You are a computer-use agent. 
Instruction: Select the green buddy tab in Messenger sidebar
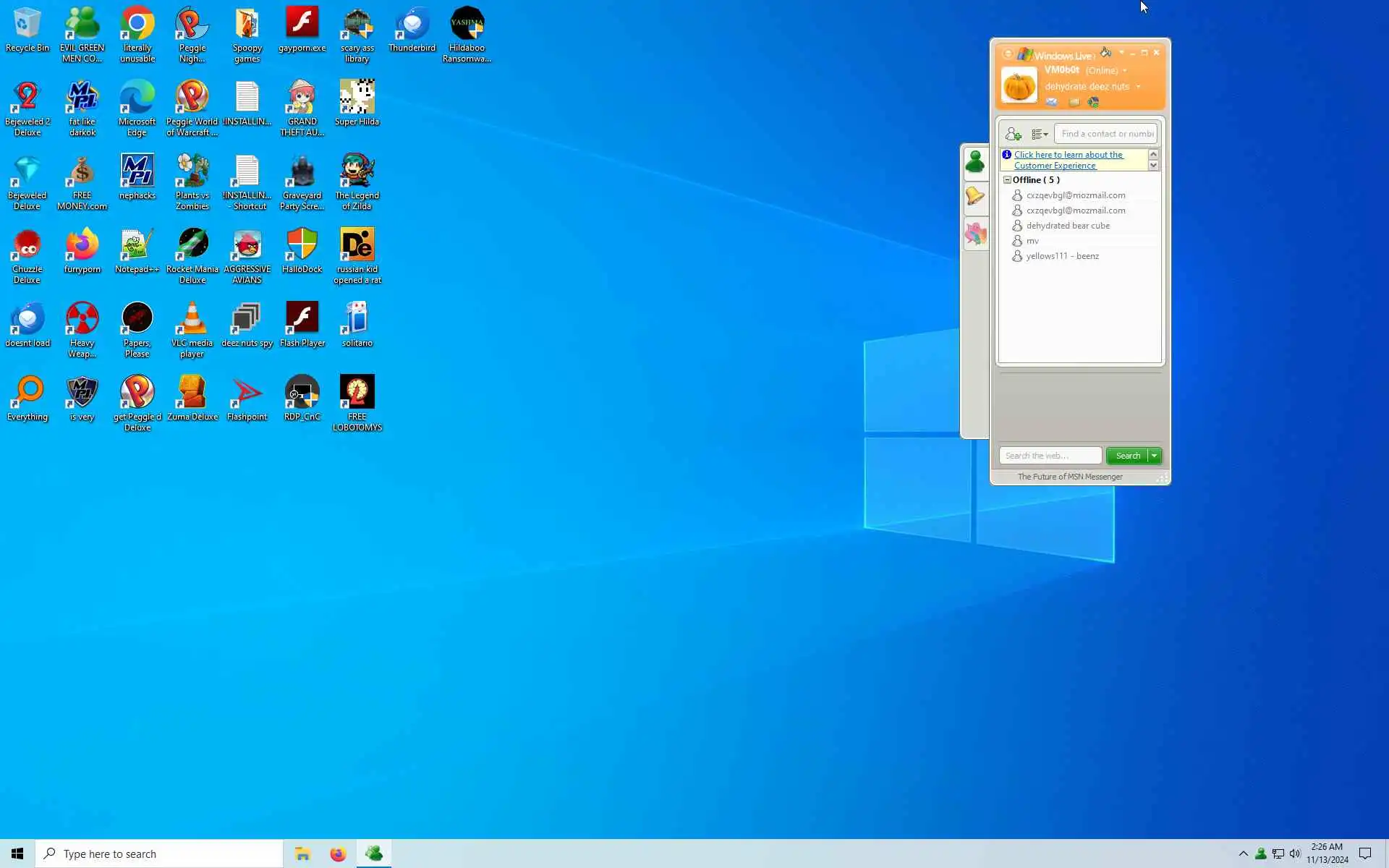click(x=975, y=162)
